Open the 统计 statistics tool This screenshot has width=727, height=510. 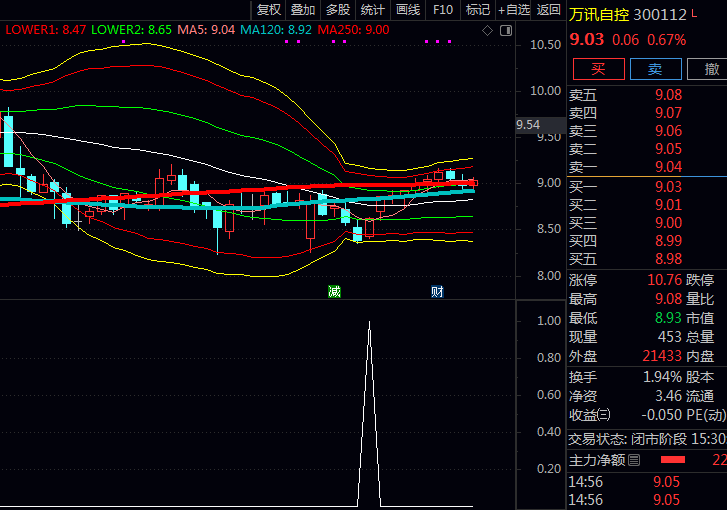coord(372,10)
